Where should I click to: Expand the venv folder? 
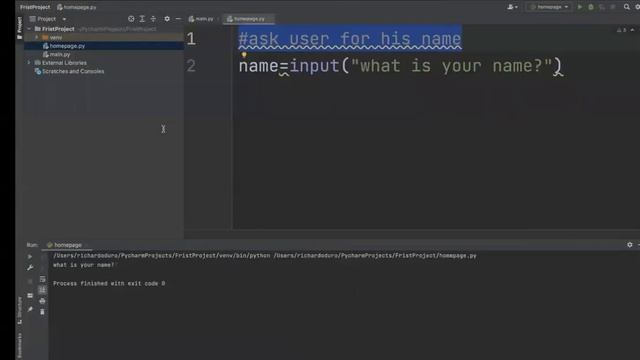pyautogui.click(x=37, y=38)
